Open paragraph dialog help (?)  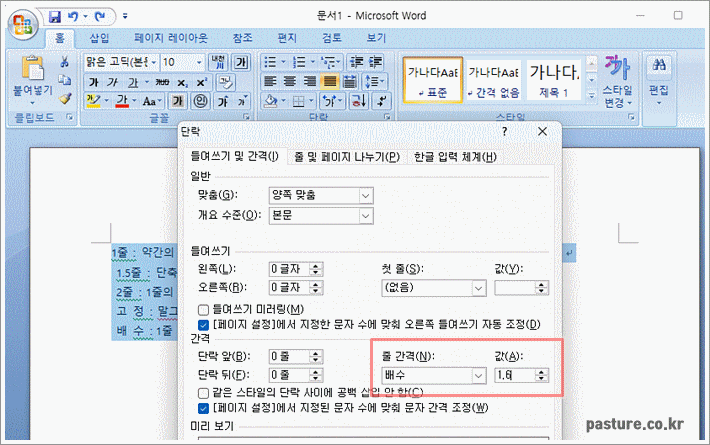(504, 131)
